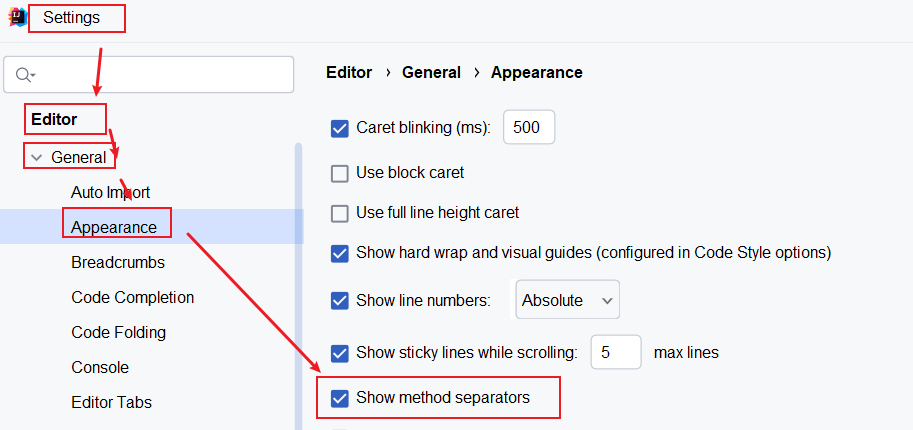Open Breadcrumbs settings page
913x430 pixels.
click(118, 262)
